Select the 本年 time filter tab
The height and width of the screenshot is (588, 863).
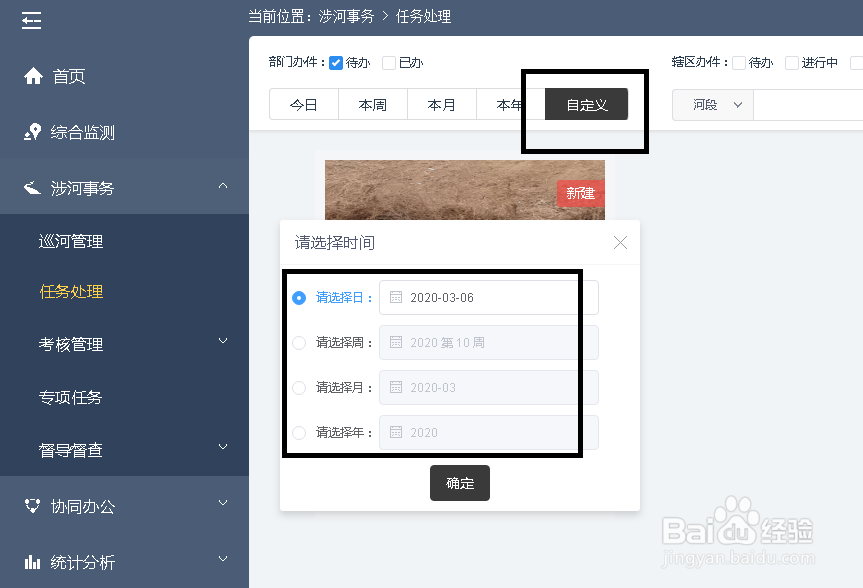click(510, 104)
